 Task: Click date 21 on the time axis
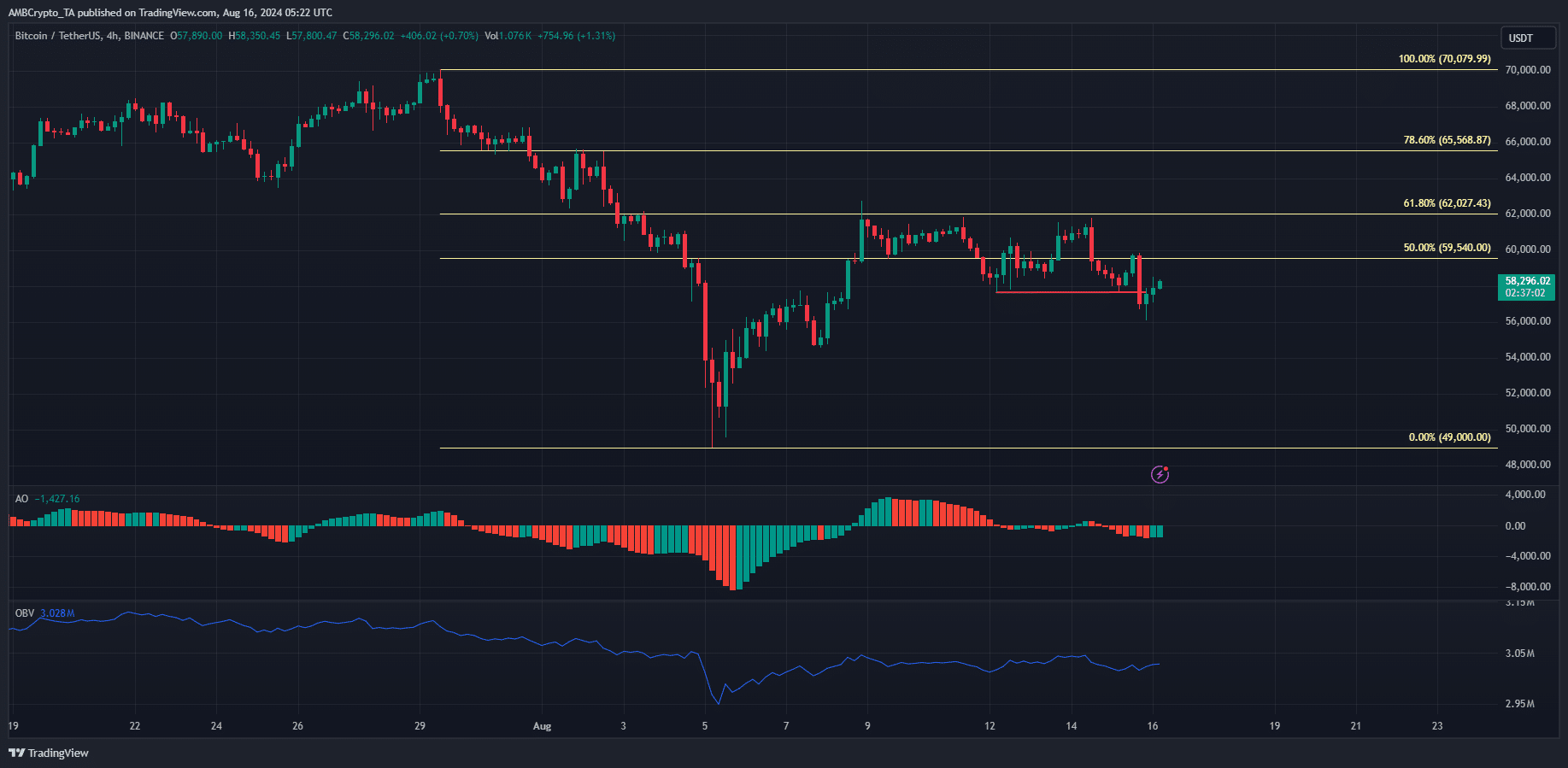point(1356,726)
